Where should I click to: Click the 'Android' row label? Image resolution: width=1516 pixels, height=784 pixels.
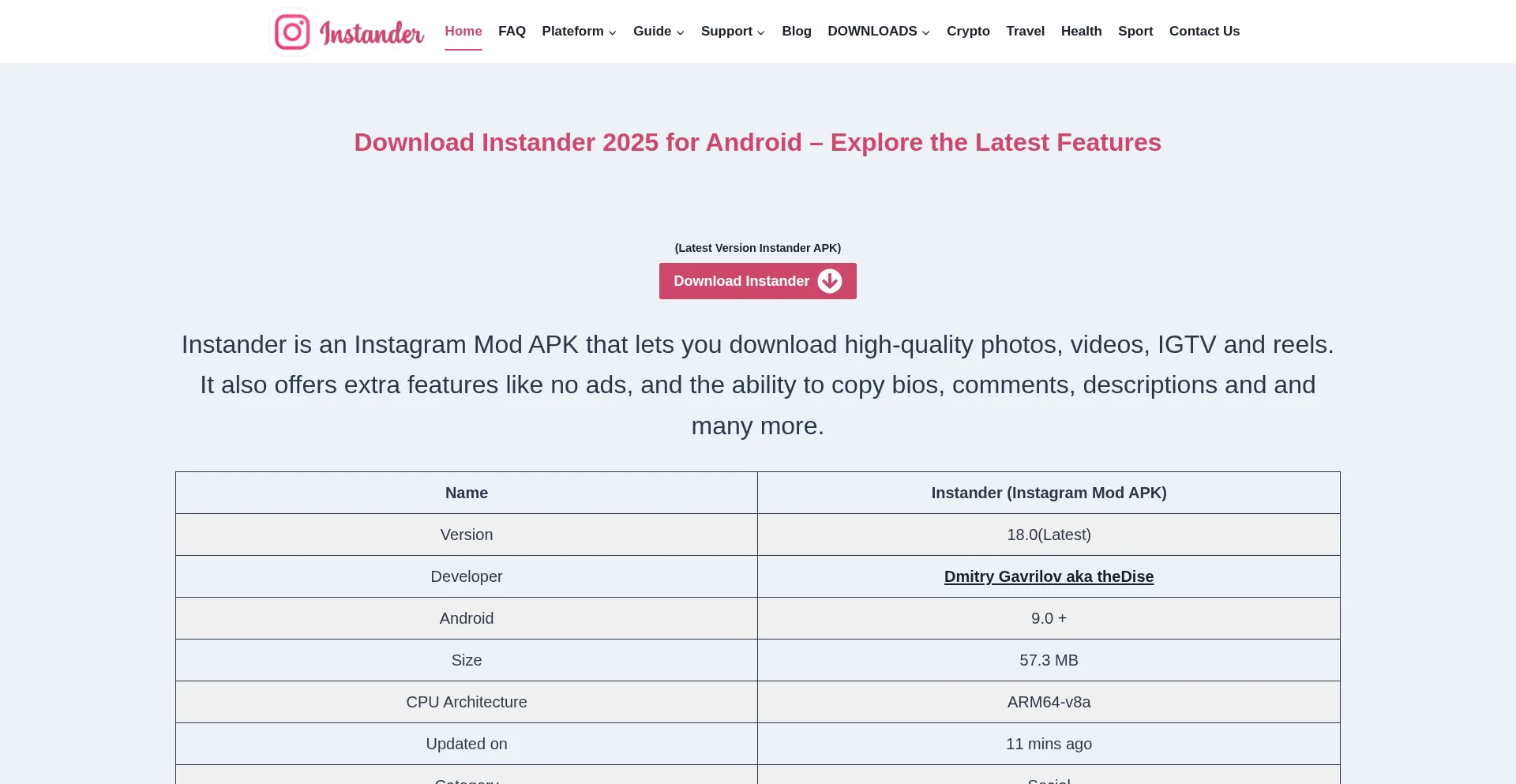pyautogui.click(x=467, y=618)
